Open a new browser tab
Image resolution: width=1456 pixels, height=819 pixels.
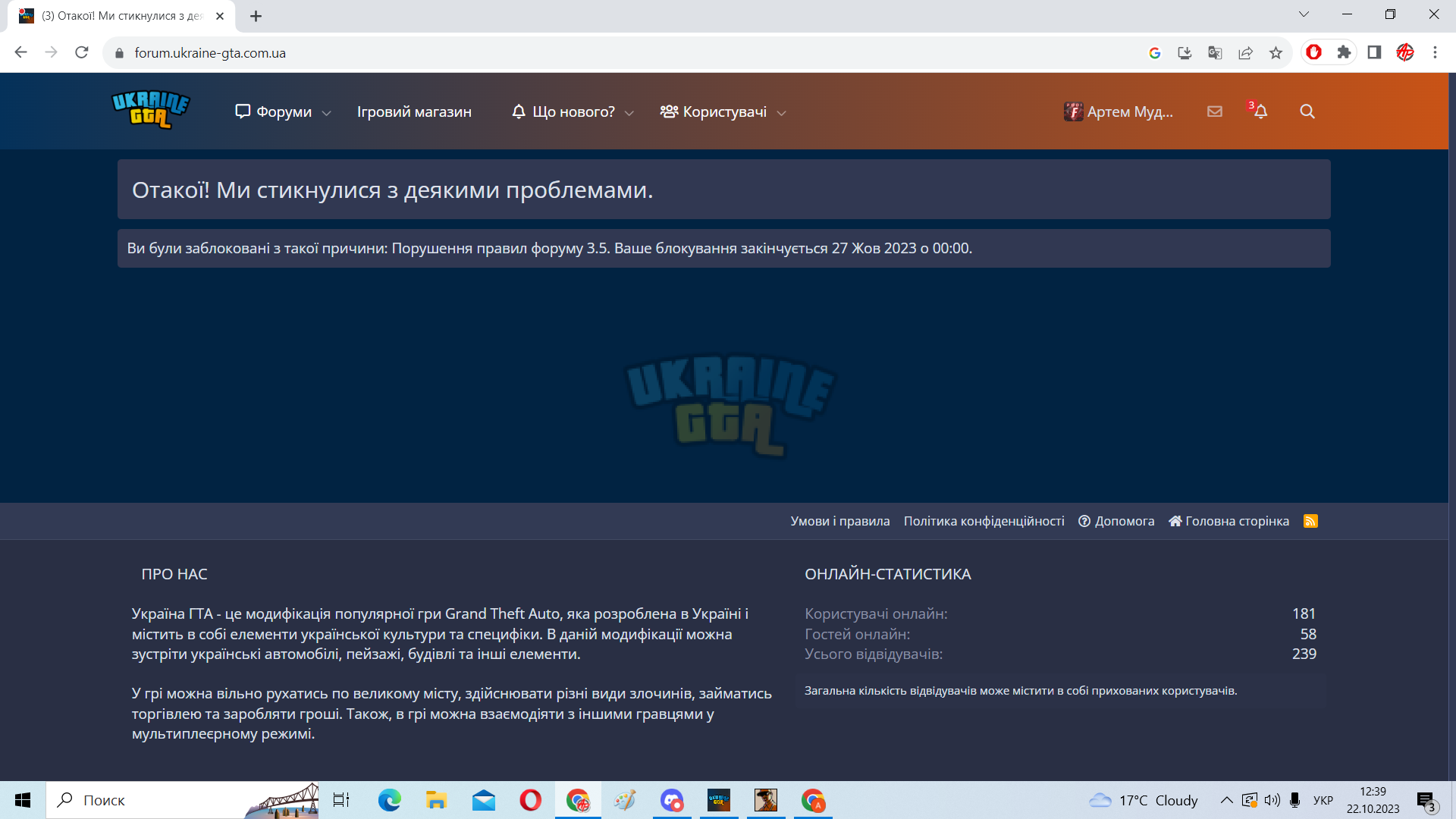(256, 16)
